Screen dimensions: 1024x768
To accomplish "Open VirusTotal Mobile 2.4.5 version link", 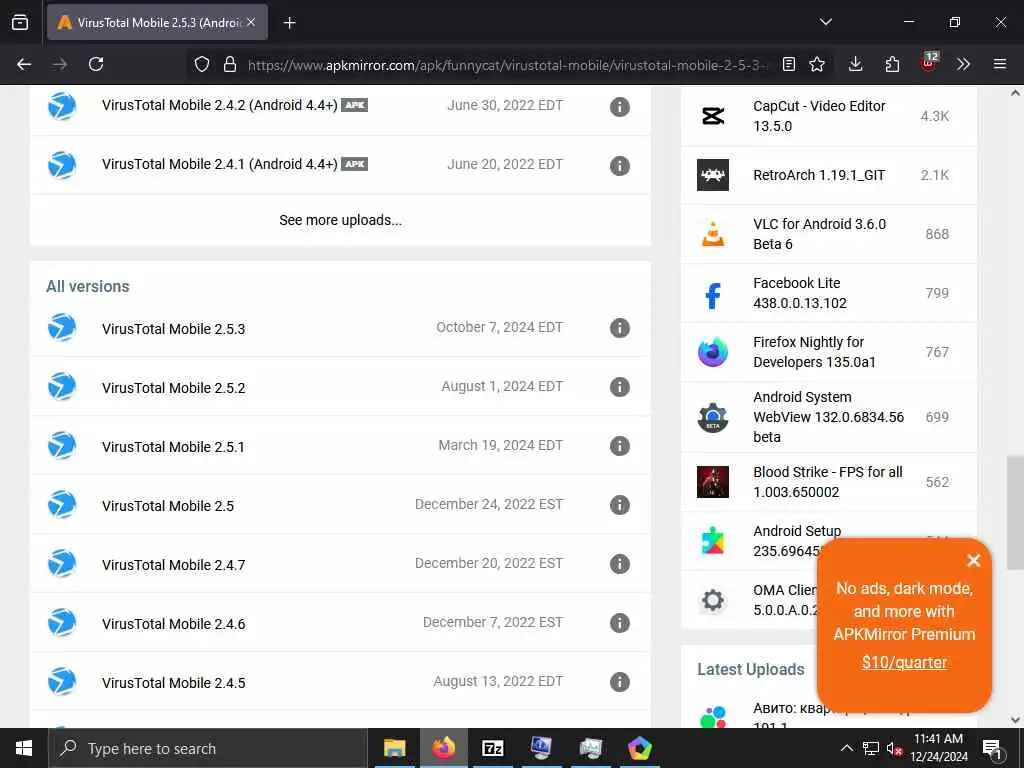I will [x=173, y=682].
